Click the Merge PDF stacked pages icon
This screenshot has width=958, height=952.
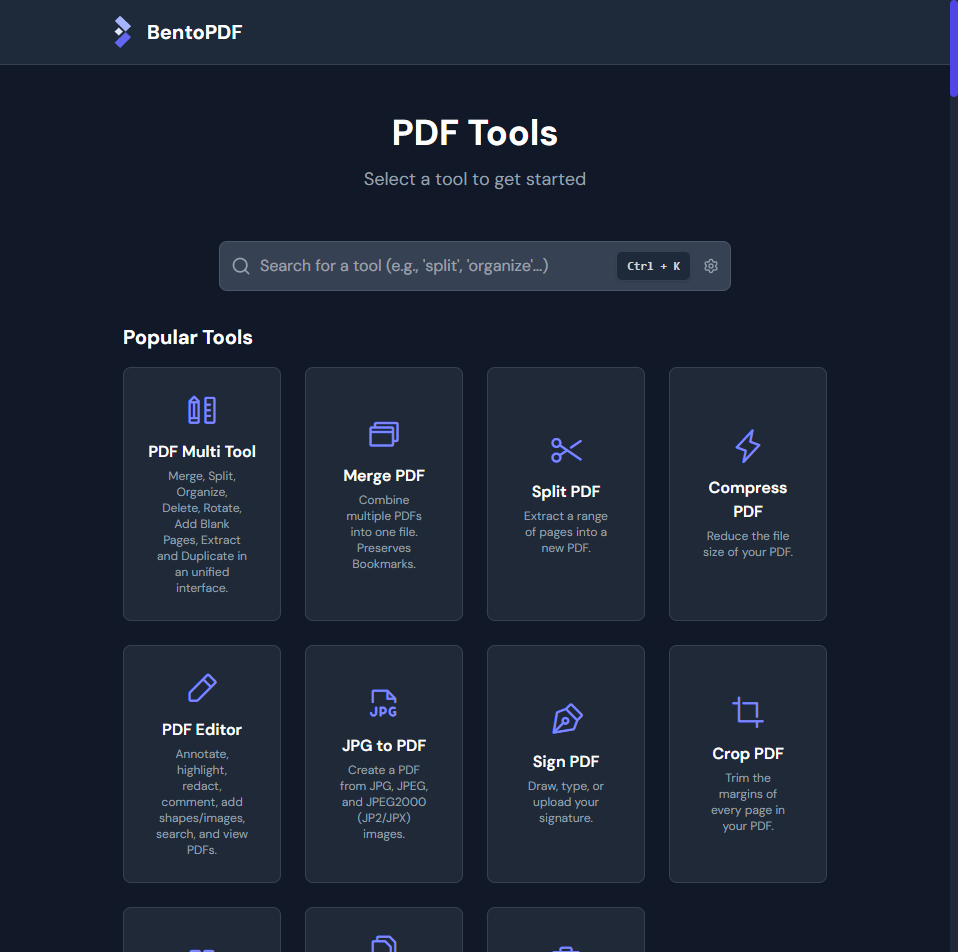pyautogui.click(x=384, y=434)
